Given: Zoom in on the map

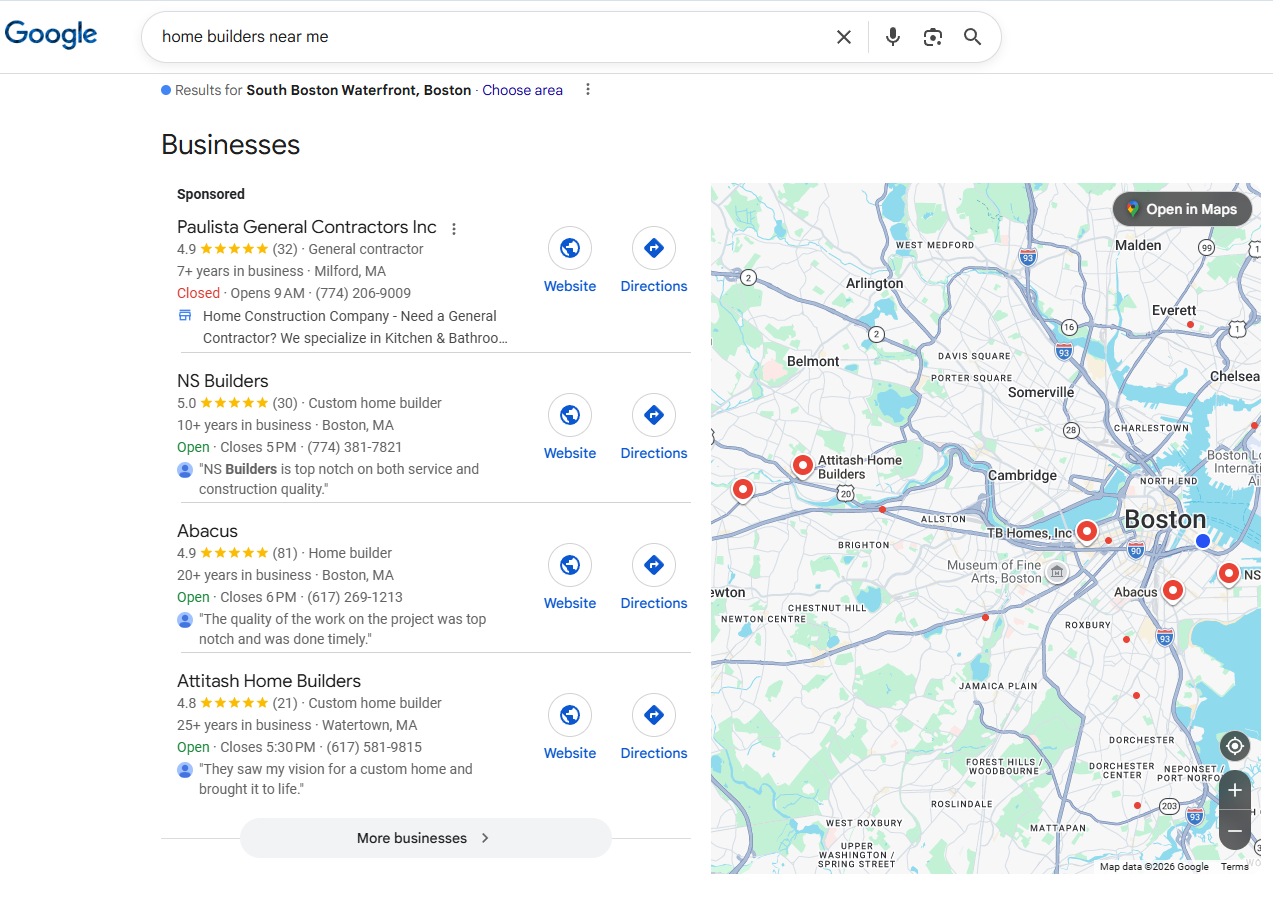Looking at the screenshot, I should point(1235,790).
